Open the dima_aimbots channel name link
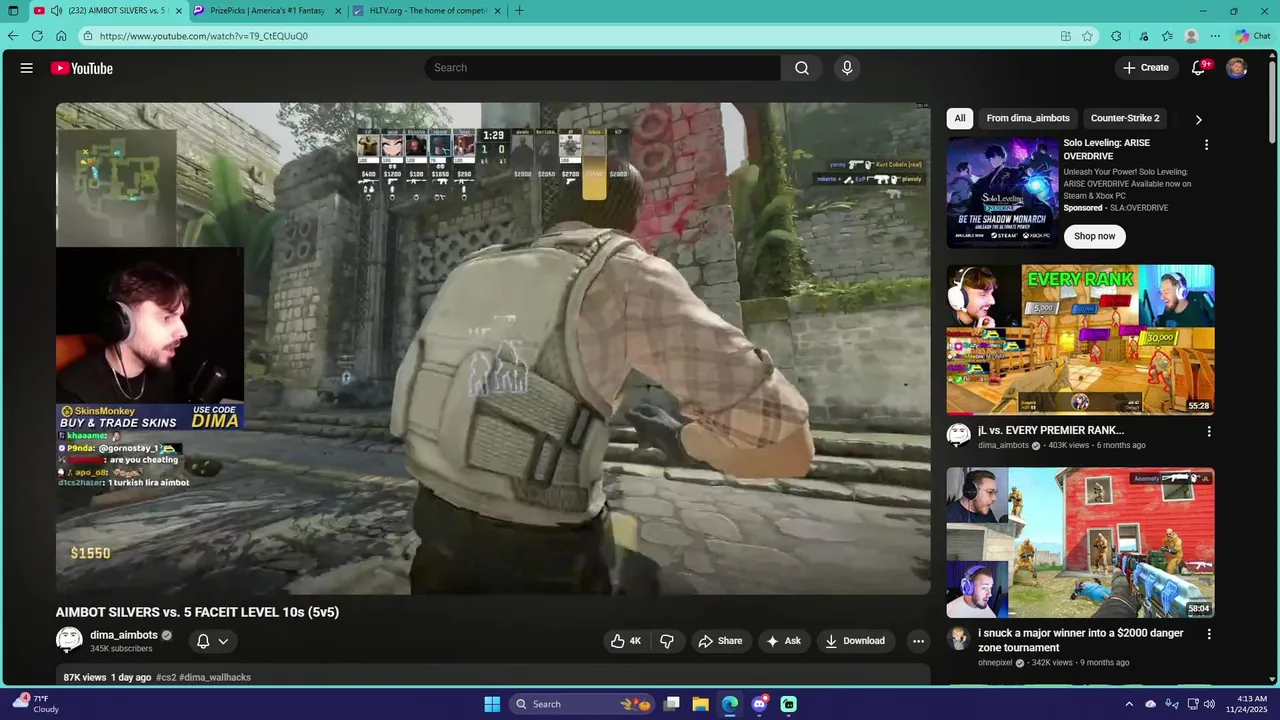 pyautogui.click(x=124, y=635)
